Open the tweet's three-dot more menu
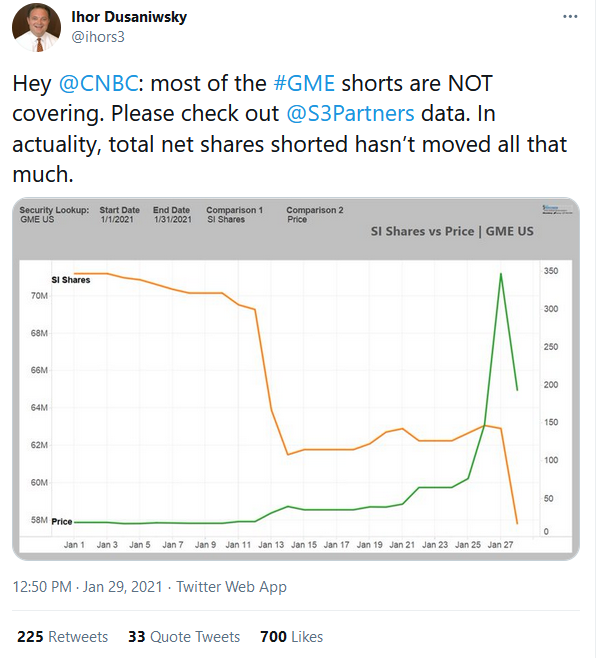Screen dimensions: 600x658 tap(569, 18)
